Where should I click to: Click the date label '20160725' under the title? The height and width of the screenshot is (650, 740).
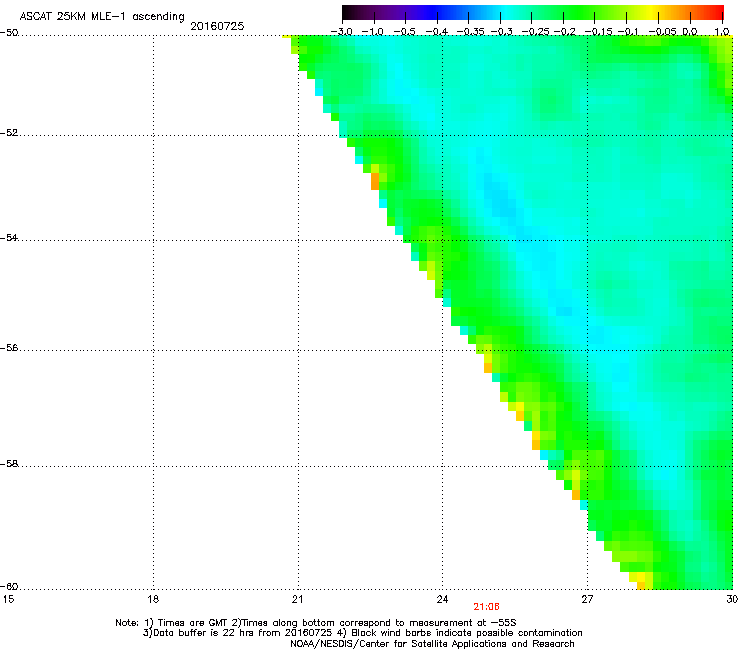pos(217,26)
